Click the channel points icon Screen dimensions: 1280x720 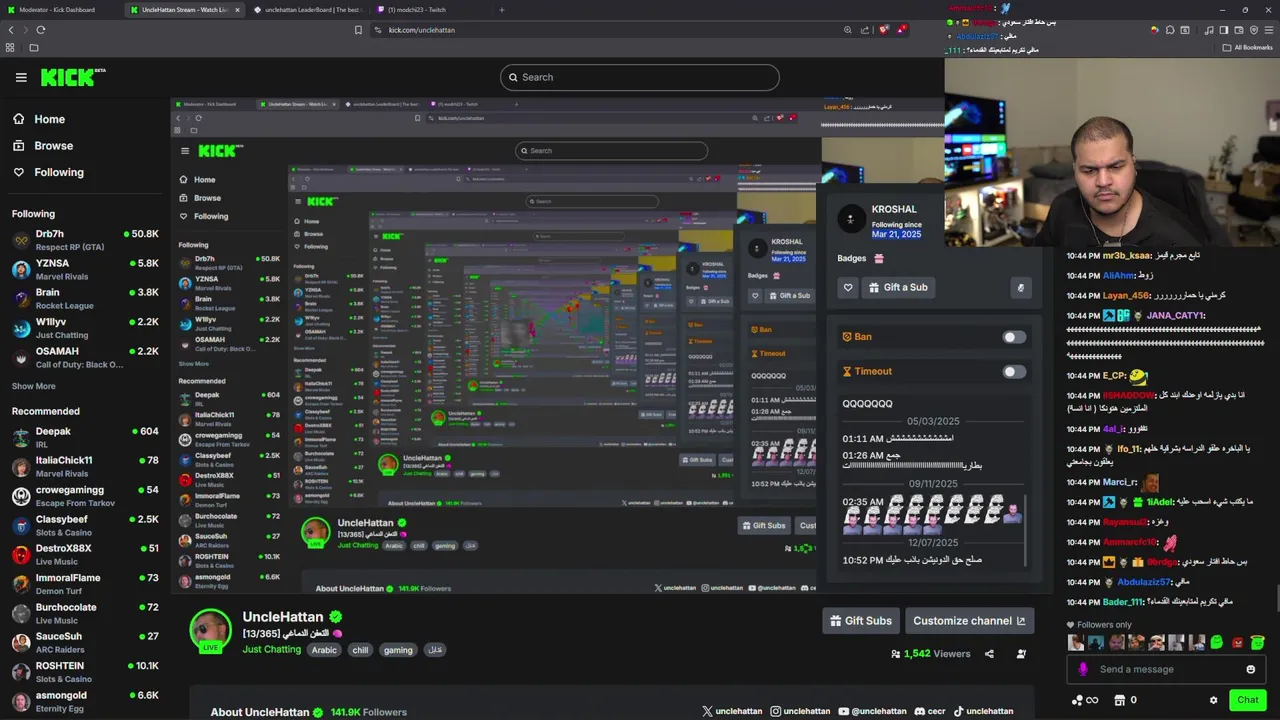(1077, 700)
